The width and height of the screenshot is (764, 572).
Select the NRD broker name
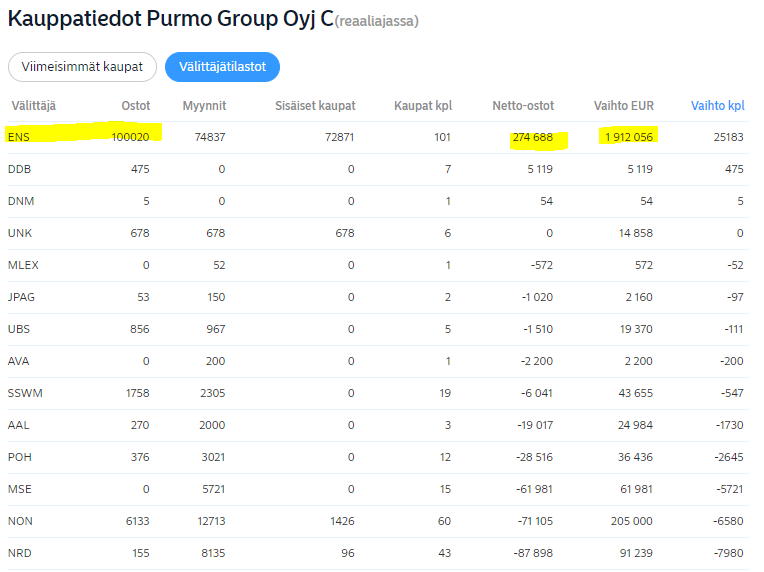(20, 553)
